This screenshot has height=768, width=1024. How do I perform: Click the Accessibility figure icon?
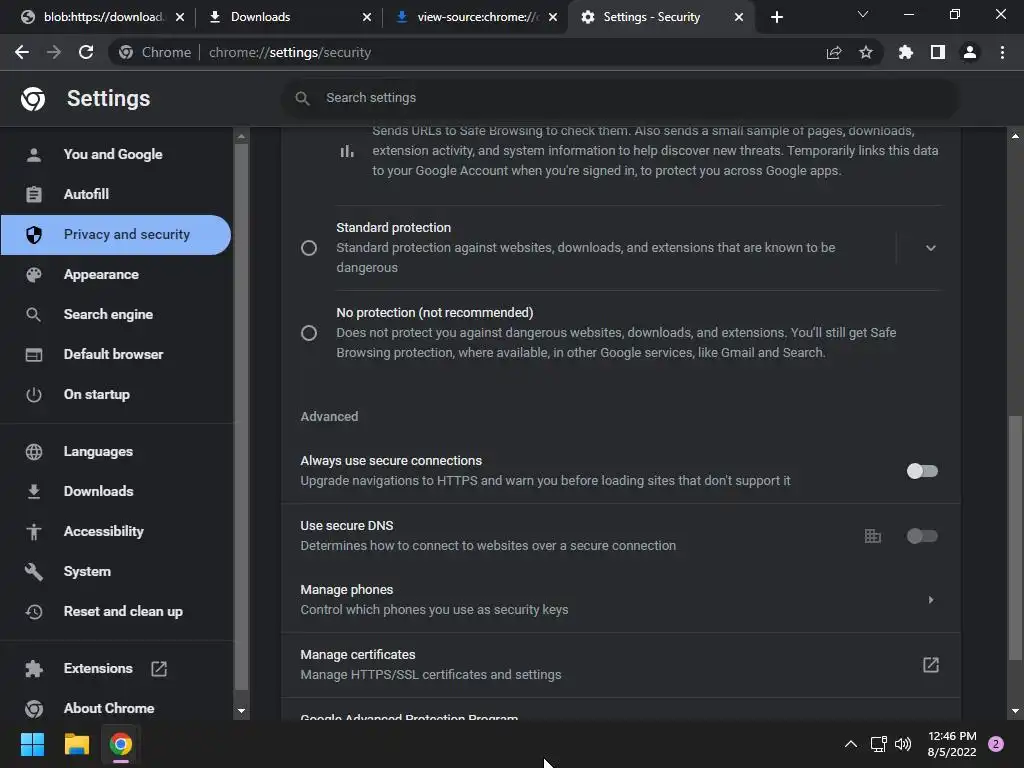click(34, 532)
